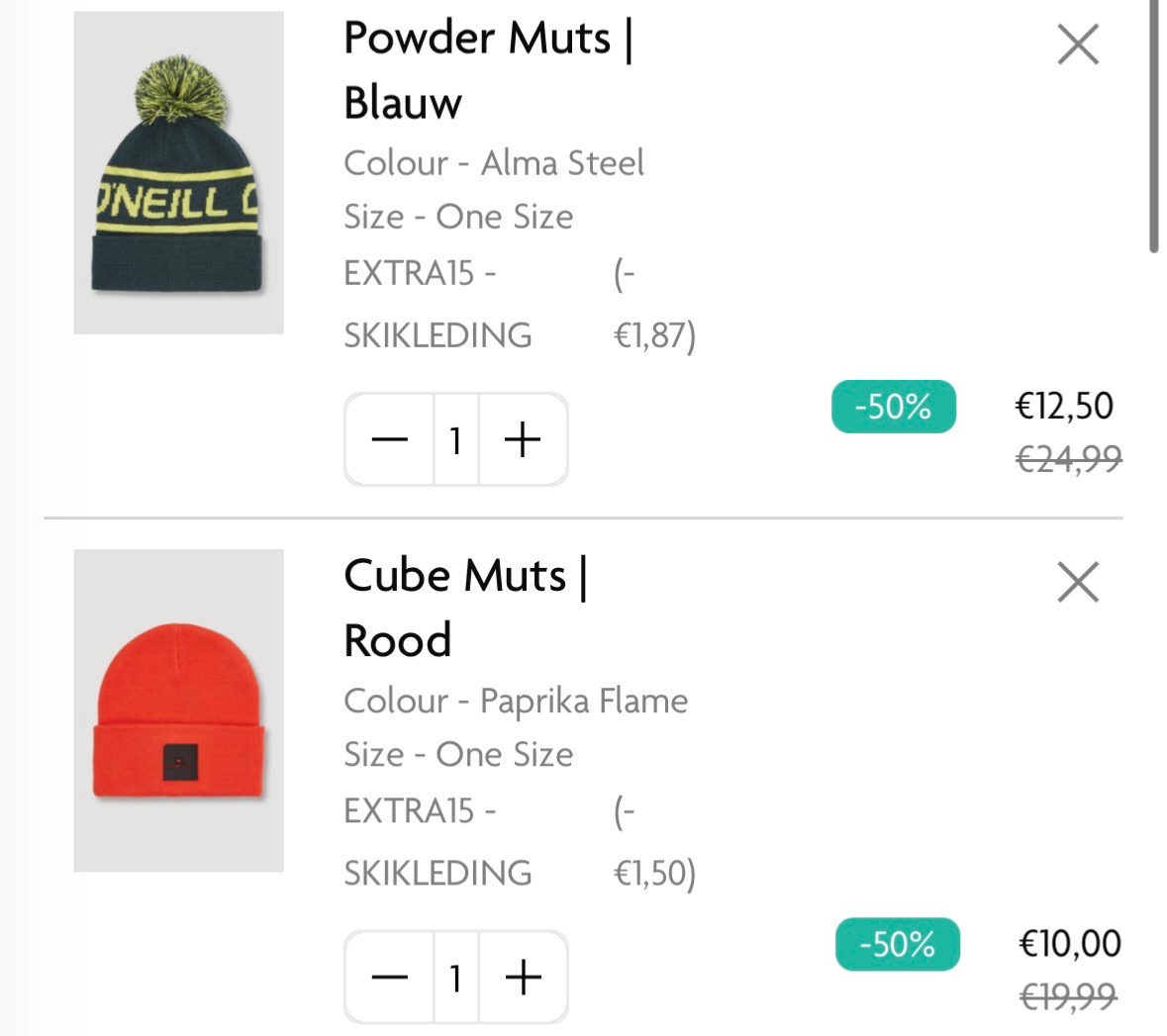Remove Powder Muts from the cart
The image size is (1167, 1036).
[1077, 46]
